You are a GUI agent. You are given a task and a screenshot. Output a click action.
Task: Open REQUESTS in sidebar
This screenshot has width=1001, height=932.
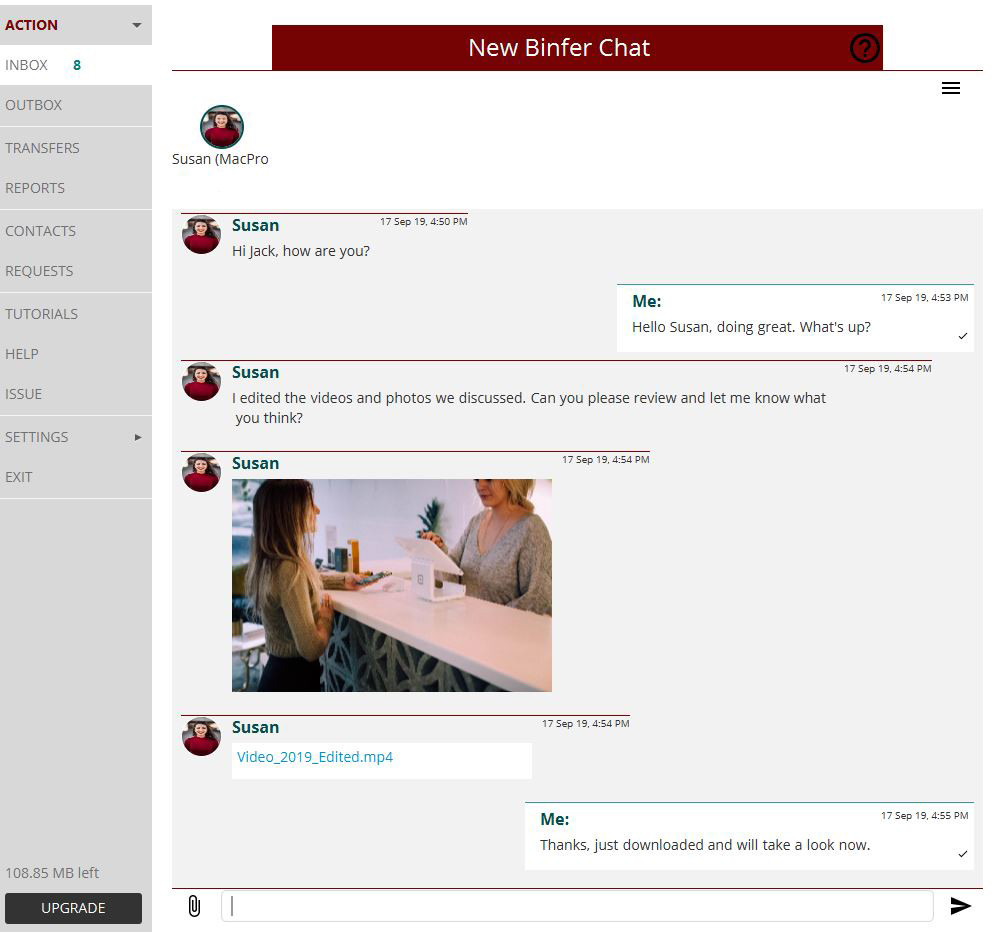click(x=76, y=271)
